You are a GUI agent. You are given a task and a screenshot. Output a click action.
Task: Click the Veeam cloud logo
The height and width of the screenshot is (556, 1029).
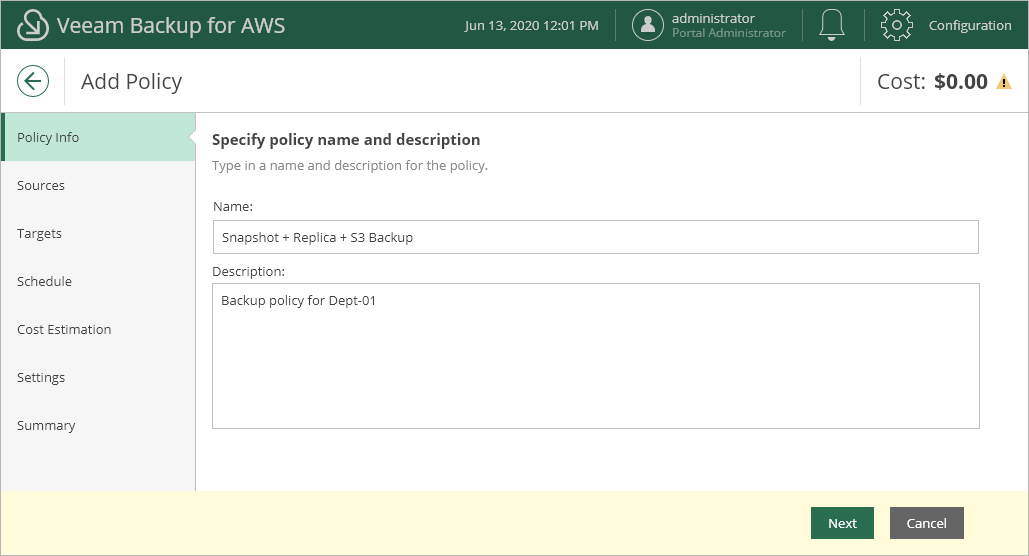pos(32,25)
